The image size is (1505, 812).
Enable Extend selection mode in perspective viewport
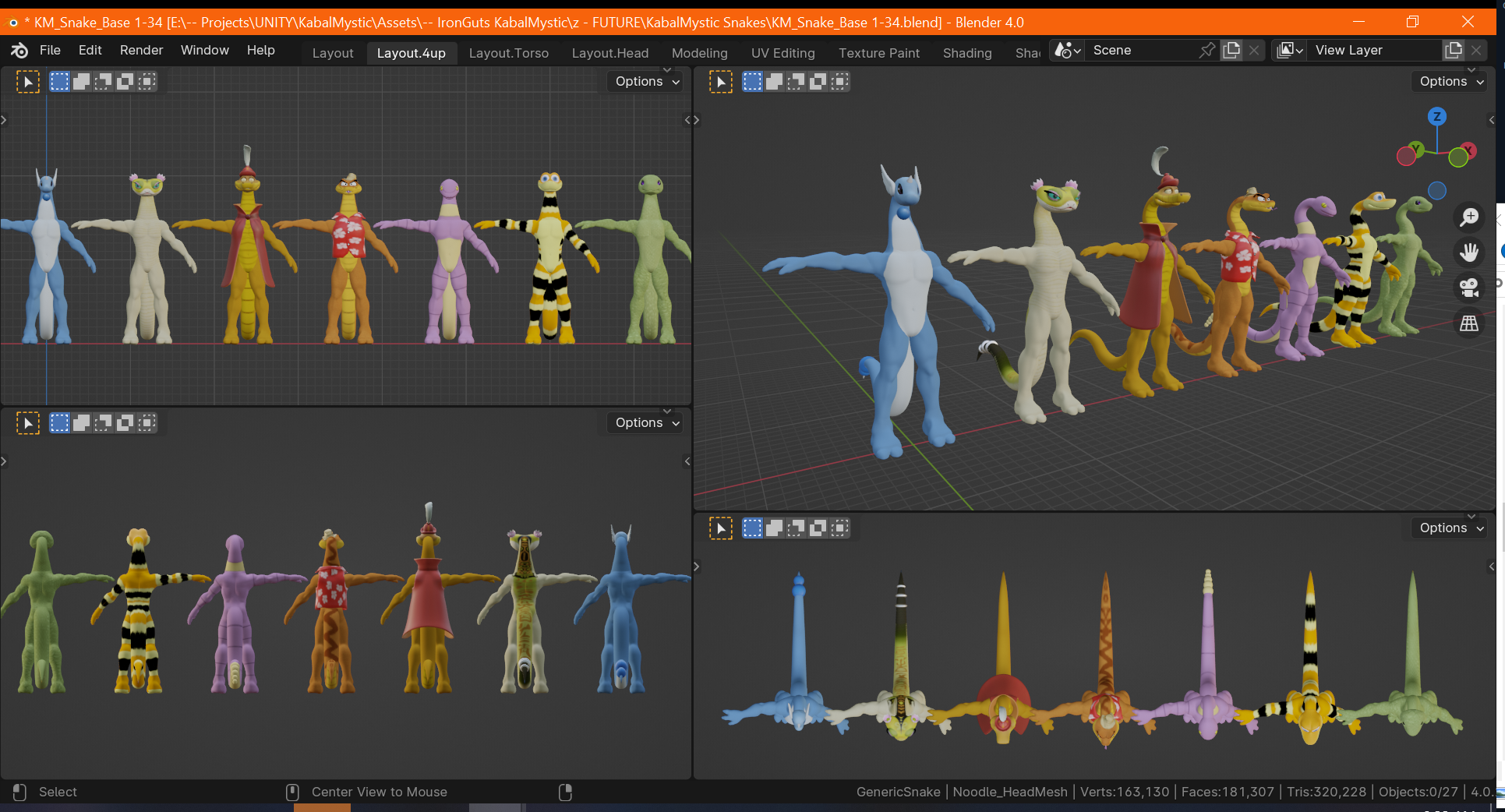click(774, 82)
